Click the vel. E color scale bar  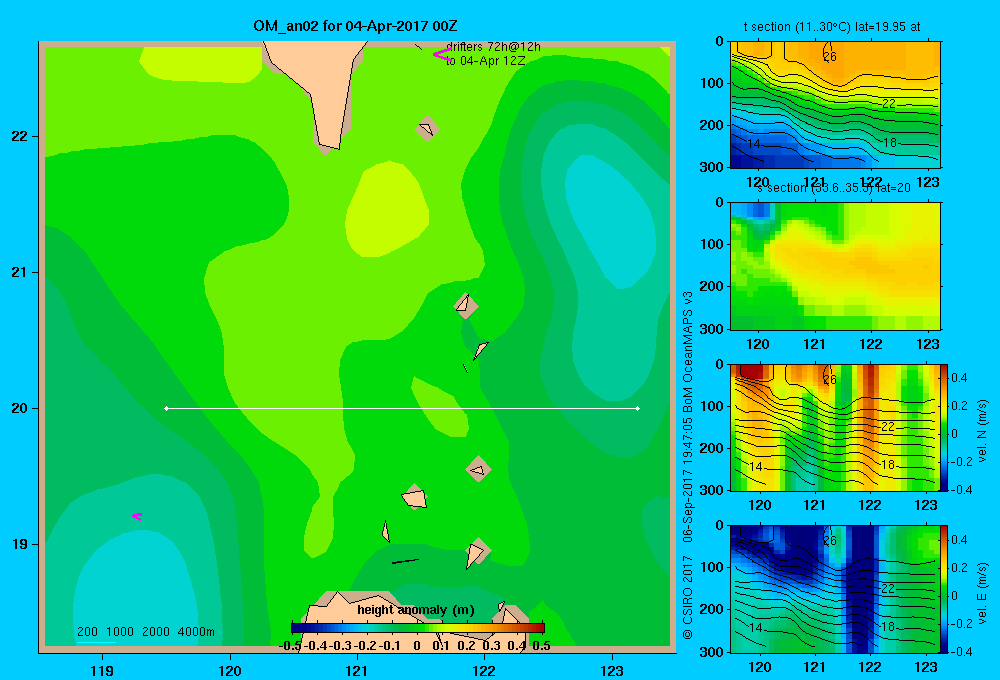click(945, 589)
